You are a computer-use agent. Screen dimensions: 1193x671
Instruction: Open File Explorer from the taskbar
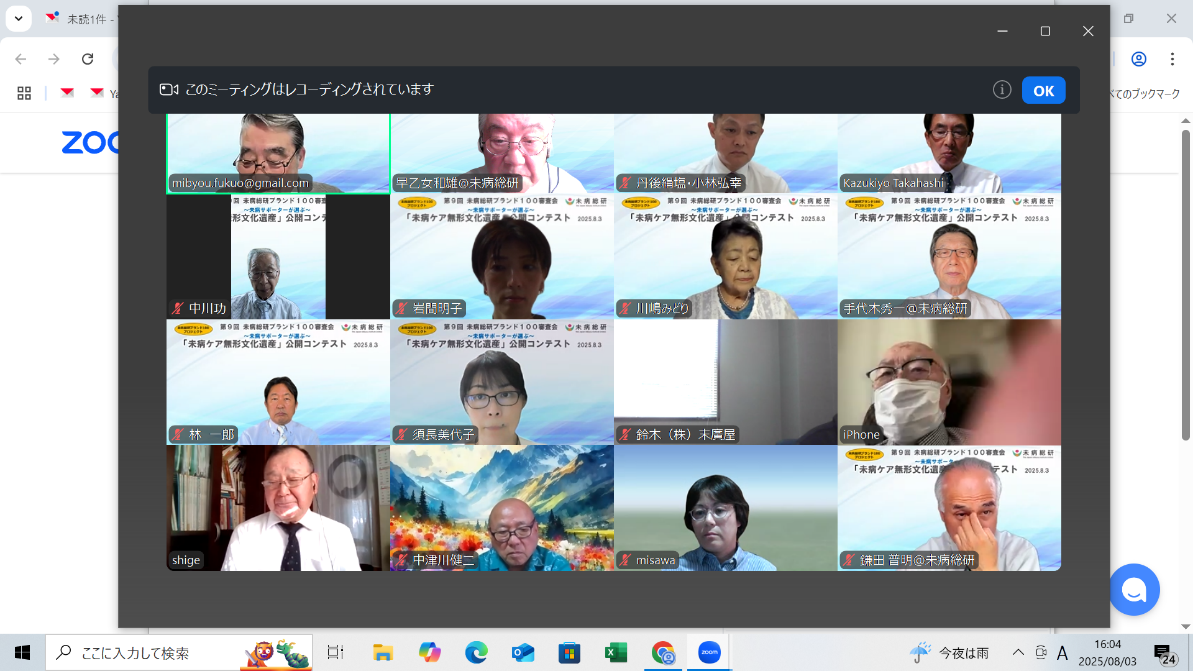[383, 653]
